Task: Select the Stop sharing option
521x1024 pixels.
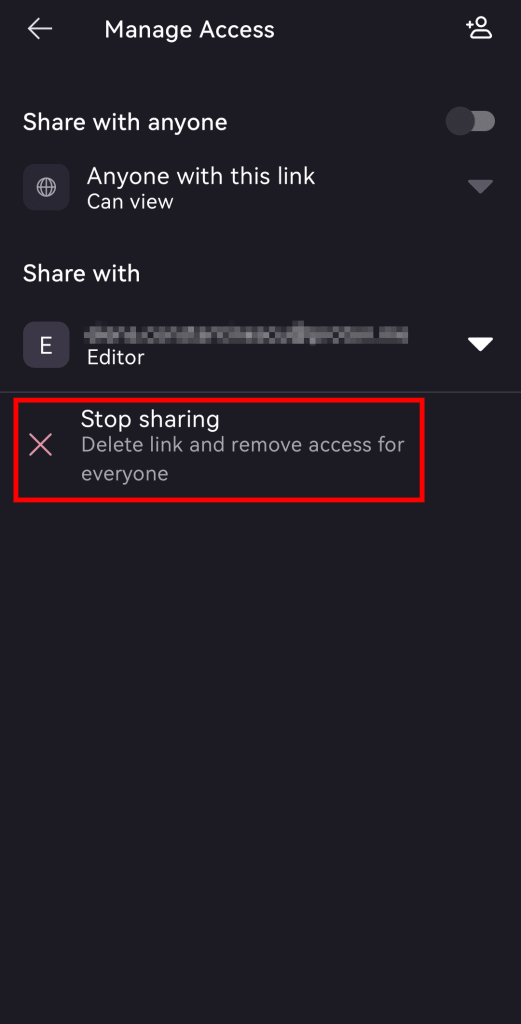Action: pyautogui.click(x=219, y=450)
